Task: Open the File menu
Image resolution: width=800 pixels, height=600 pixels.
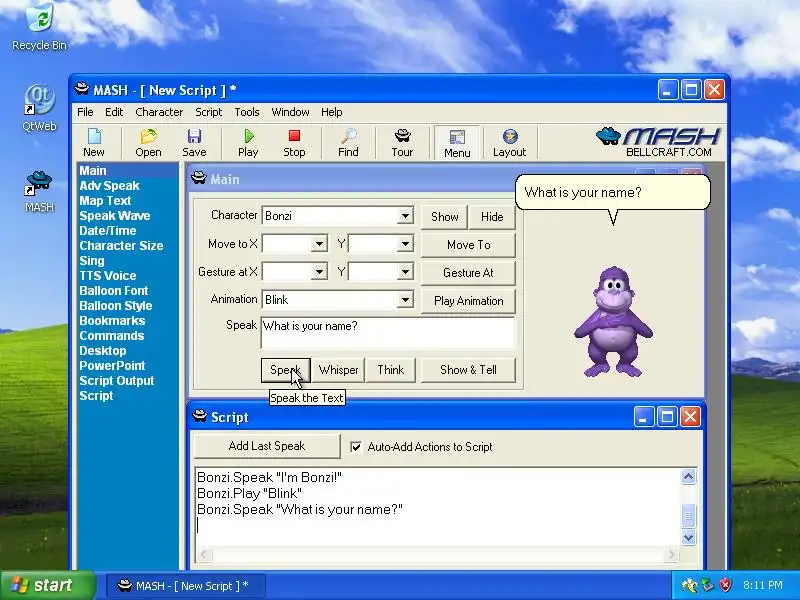Action: (85, 112)
